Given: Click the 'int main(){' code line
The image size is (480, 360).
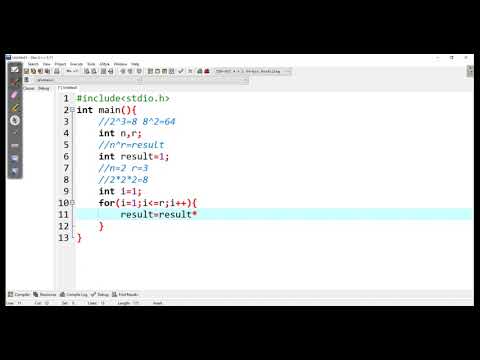Looking at the screenshot, I should [x=106, y=110].
